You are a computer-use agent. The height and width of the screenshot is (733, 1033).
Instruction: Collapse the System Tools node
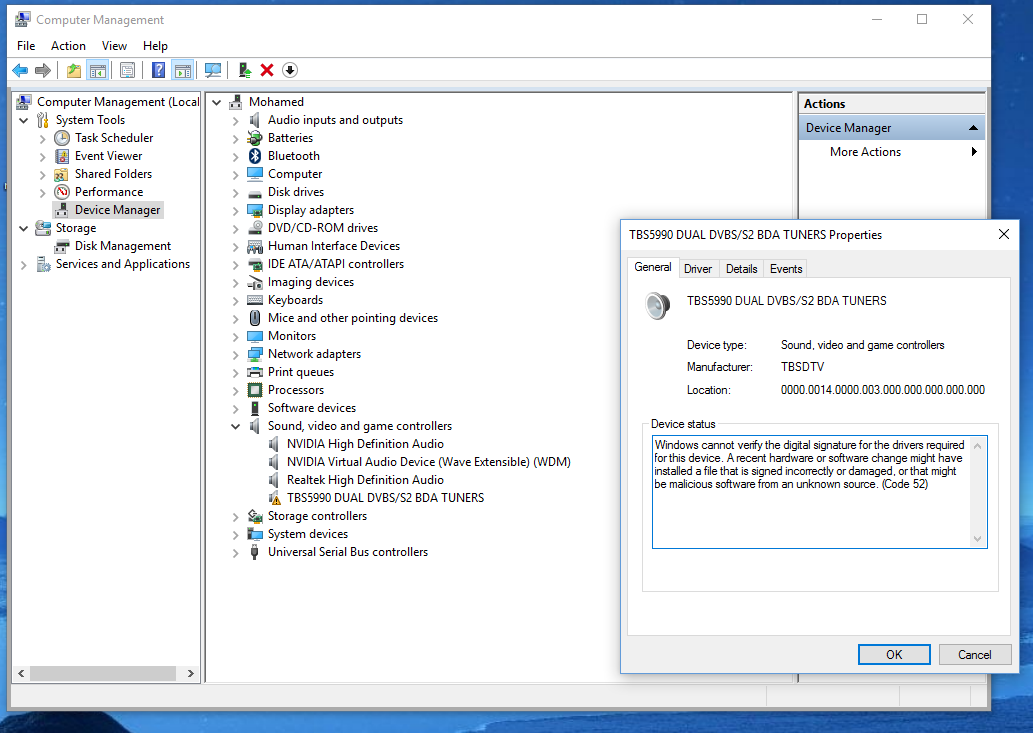click(24, 121)
